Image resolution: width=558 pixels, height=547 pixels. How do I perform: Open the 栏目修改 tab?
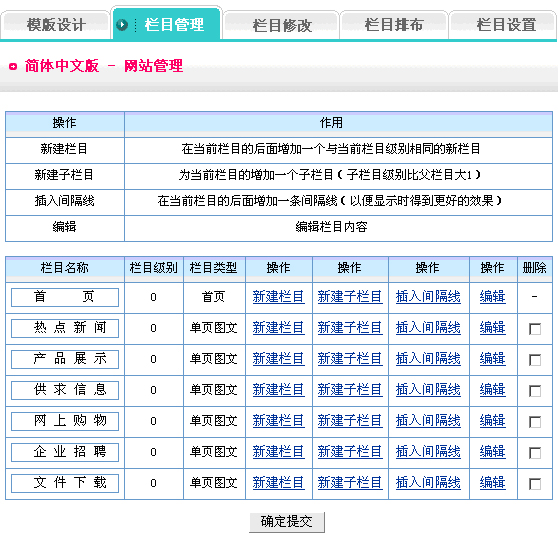pos(281,25)
